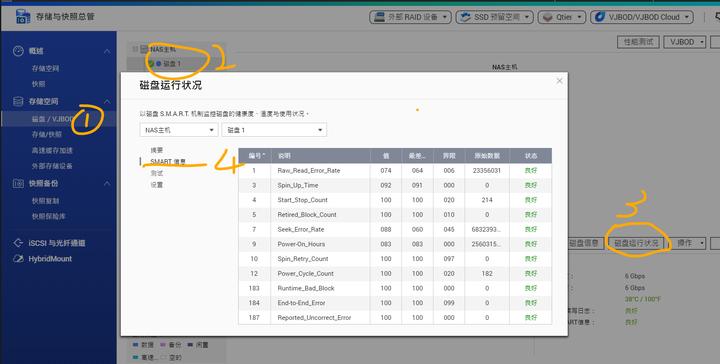
Task: Select the 摘要 tab in dialog
Action: [157, 150]
